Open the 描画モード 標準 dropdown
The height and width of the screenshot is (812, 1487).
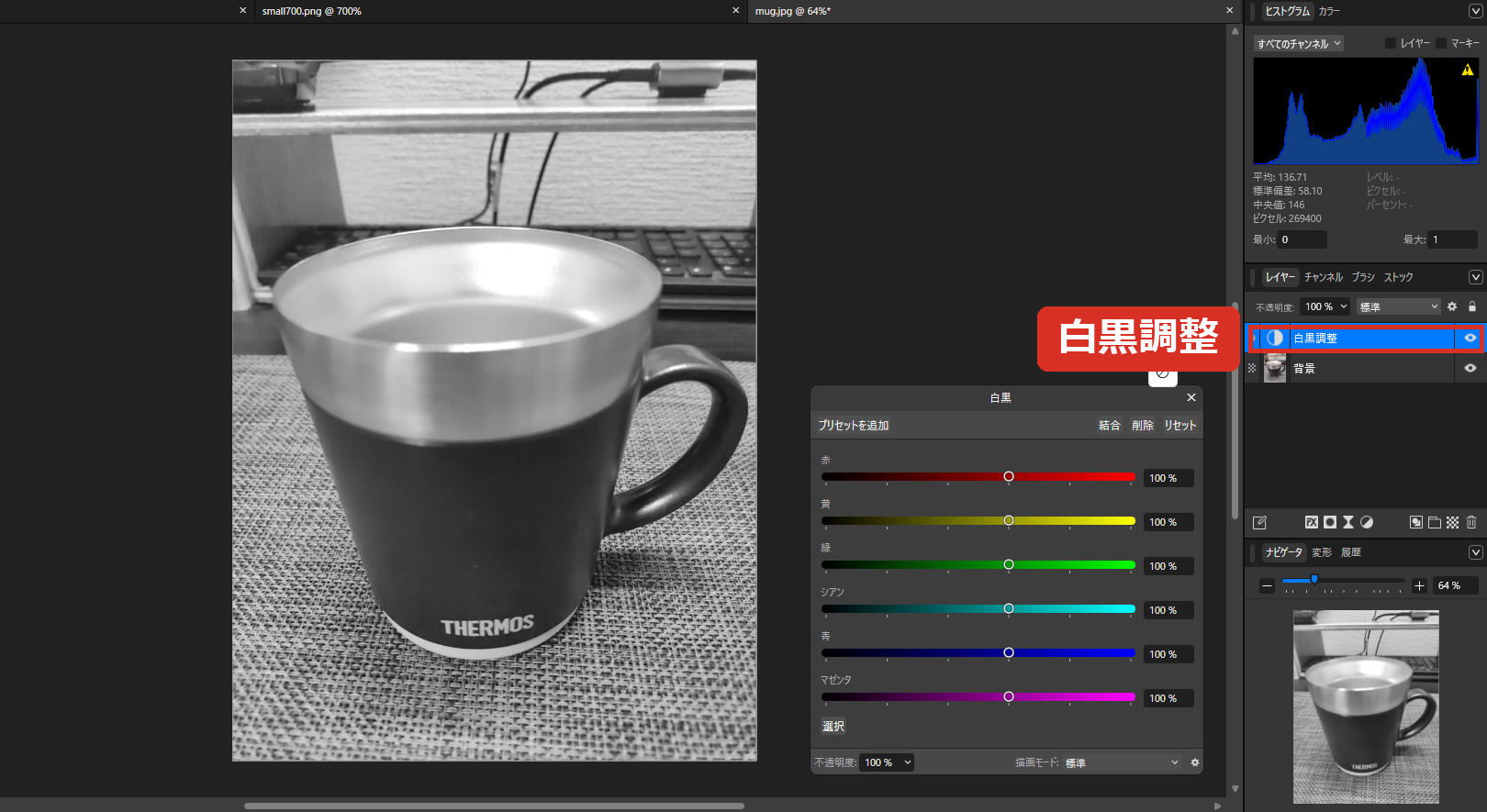click(1122, 762)
